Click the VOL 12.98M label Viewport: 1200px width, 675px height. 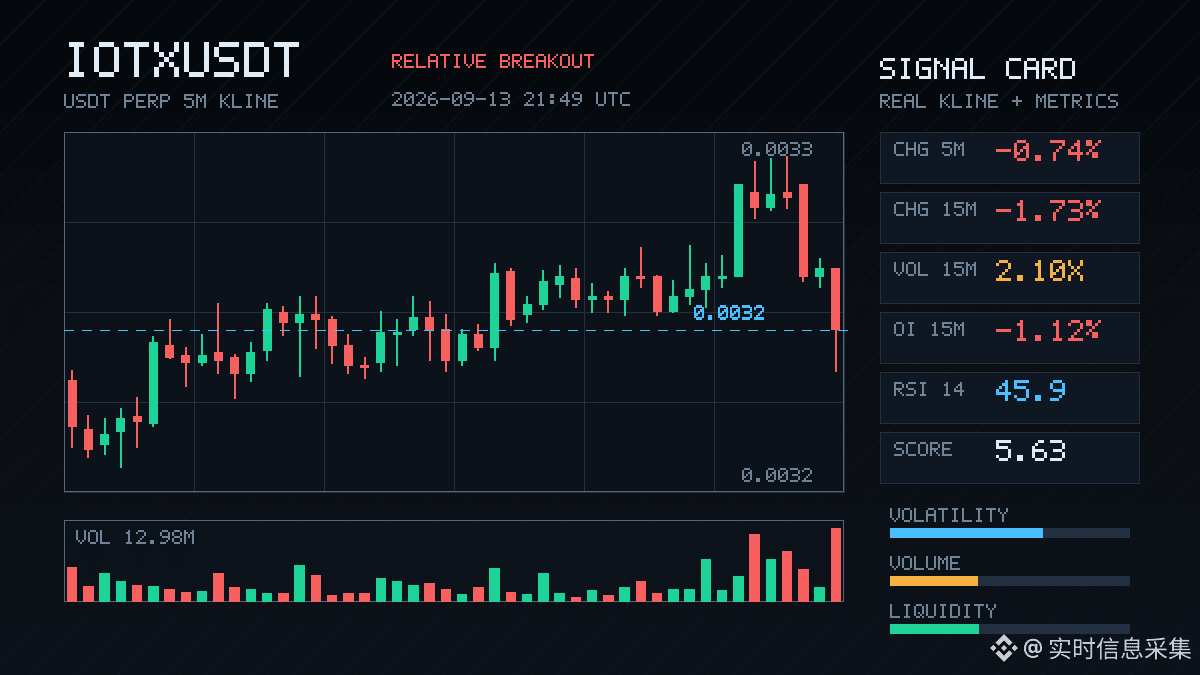coord(135,538)
